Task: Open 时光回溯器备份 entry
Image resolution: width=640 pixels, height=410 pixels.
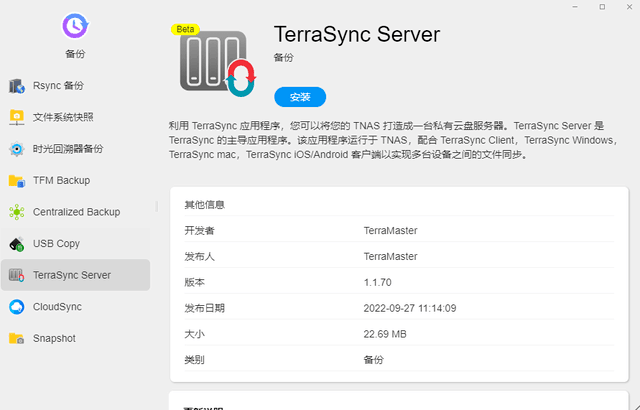Action: click(x=76, y=149)
